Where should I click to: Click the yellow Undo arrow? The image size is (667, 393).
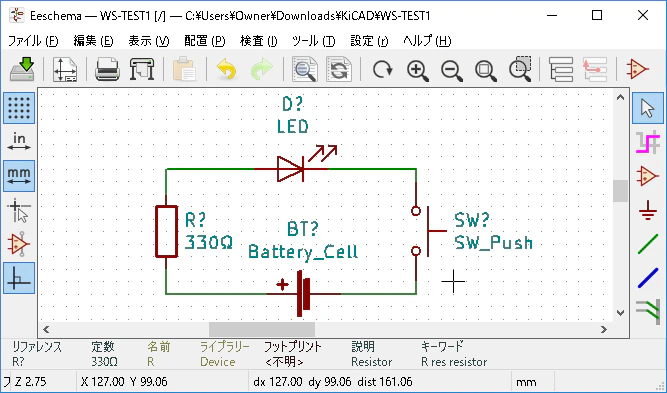[227, 69]
